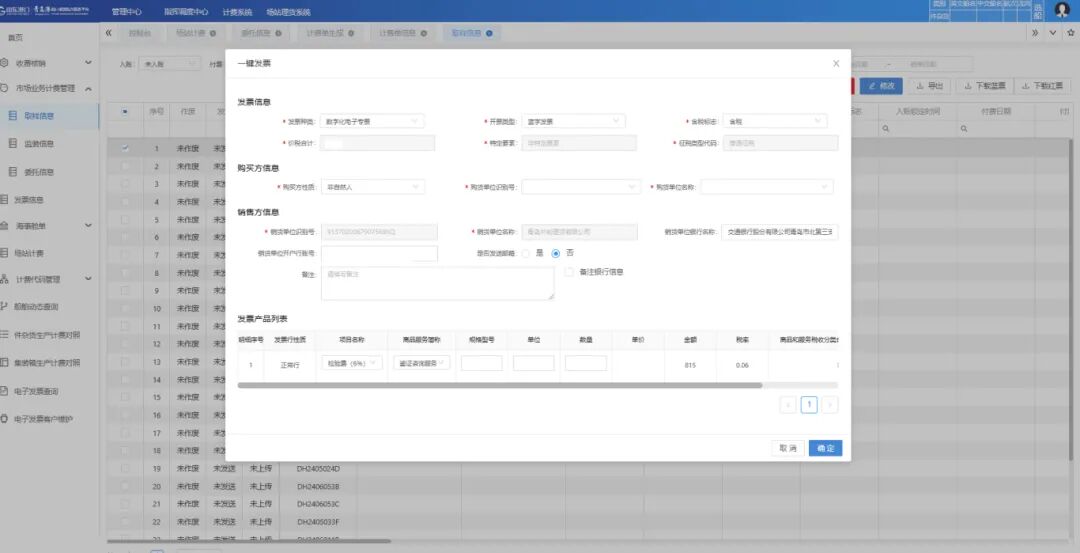Confirm the invoice with 确定 button

pyautogui.click(x=825, y=448)
